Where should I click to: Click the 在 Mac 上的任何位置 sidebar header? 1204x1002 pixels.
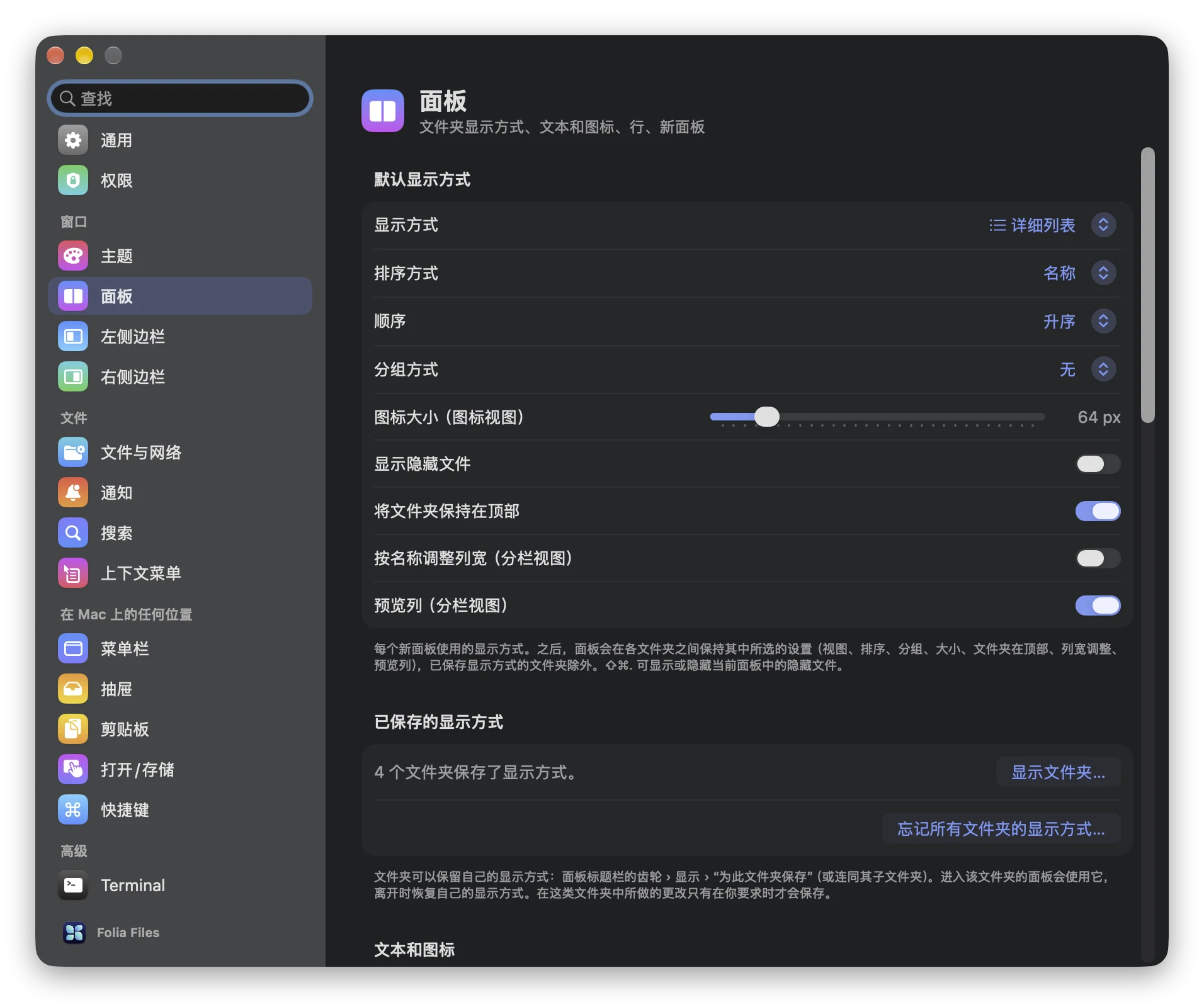pyautogui.click(x=127, y=614)
